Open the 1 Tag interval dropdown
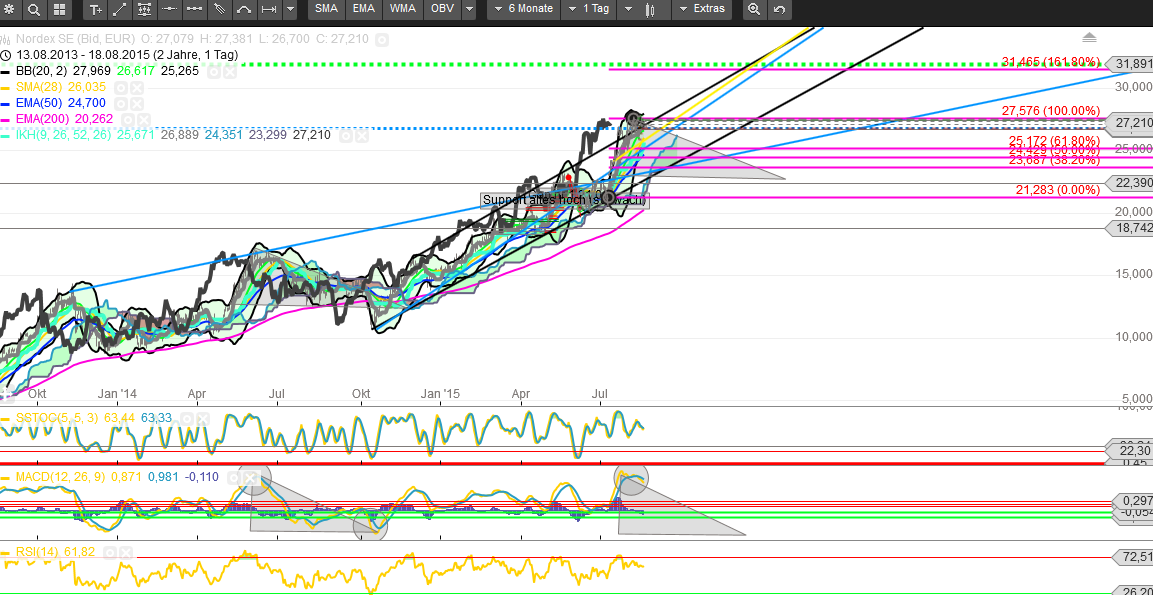Image resolution: width=1153 pixels, height=595 pixels. 588,10
